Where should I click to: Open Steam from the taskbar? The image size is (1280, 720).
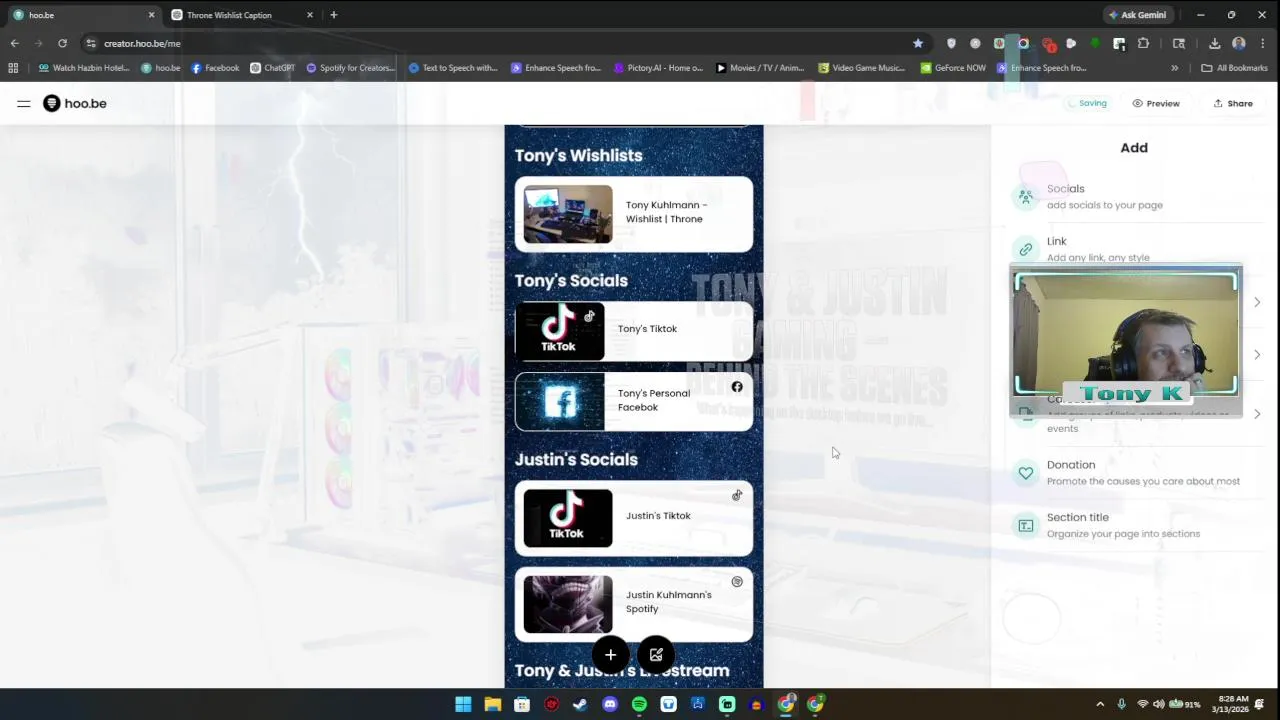[x=580, y=704]
